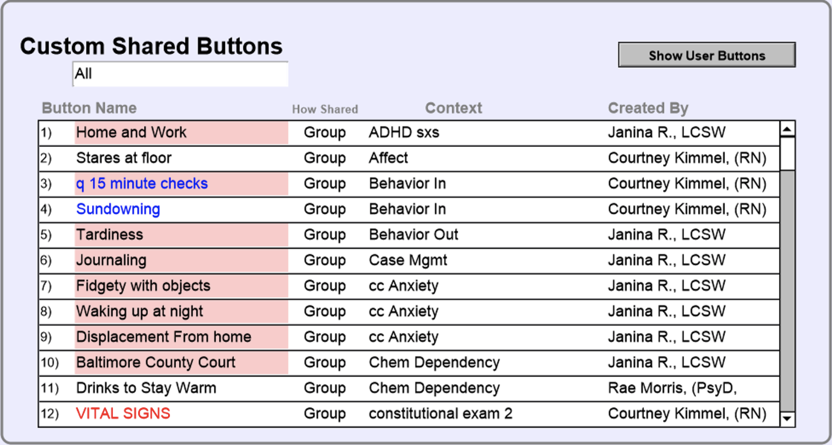Screen dimensions: 832x445
Task: Click the Created By column header
Action: pos(648,108)
